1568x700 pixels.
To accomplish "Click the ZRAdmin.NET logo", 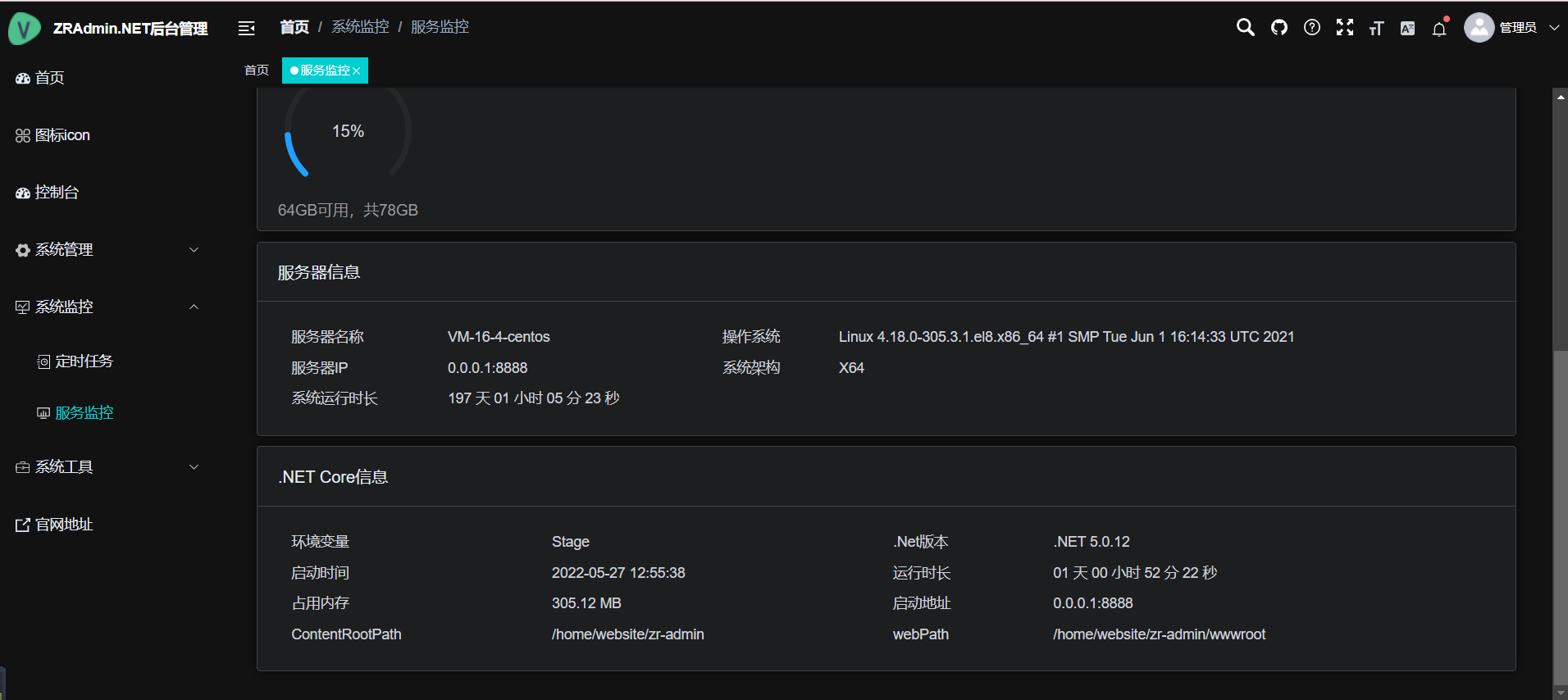I will (x=25, y=29).
